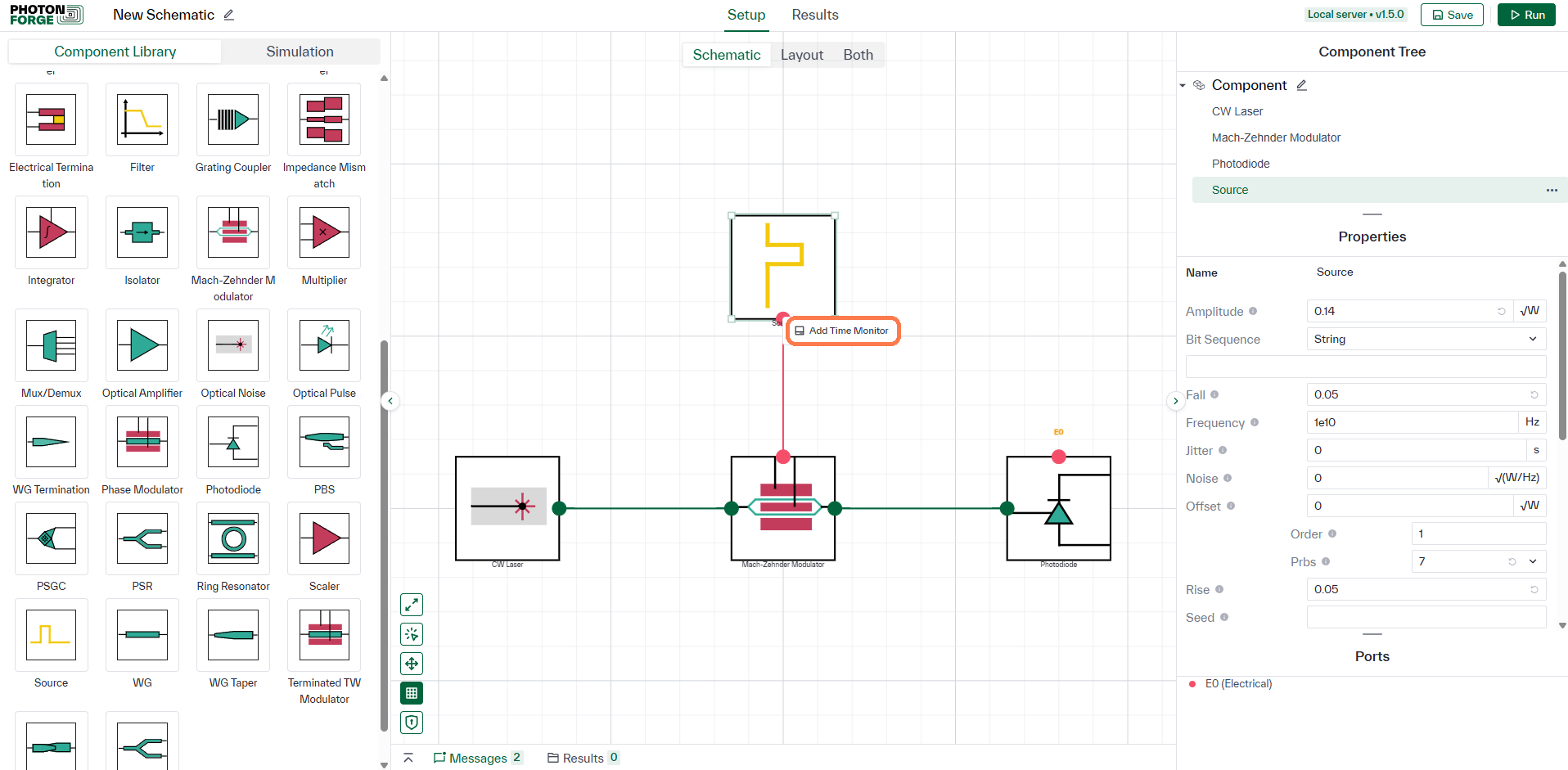Toggle the shield canvas button
Screen dimensions: 1568x770
click(x=412, y=723)
